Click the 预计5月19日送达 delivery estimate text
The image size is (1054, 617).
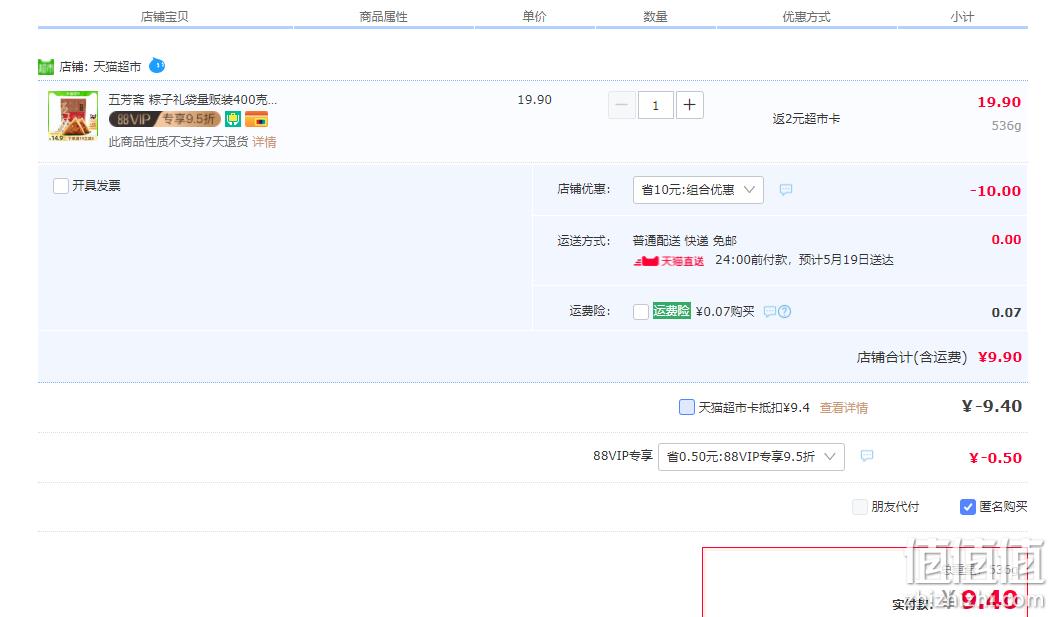846,260
